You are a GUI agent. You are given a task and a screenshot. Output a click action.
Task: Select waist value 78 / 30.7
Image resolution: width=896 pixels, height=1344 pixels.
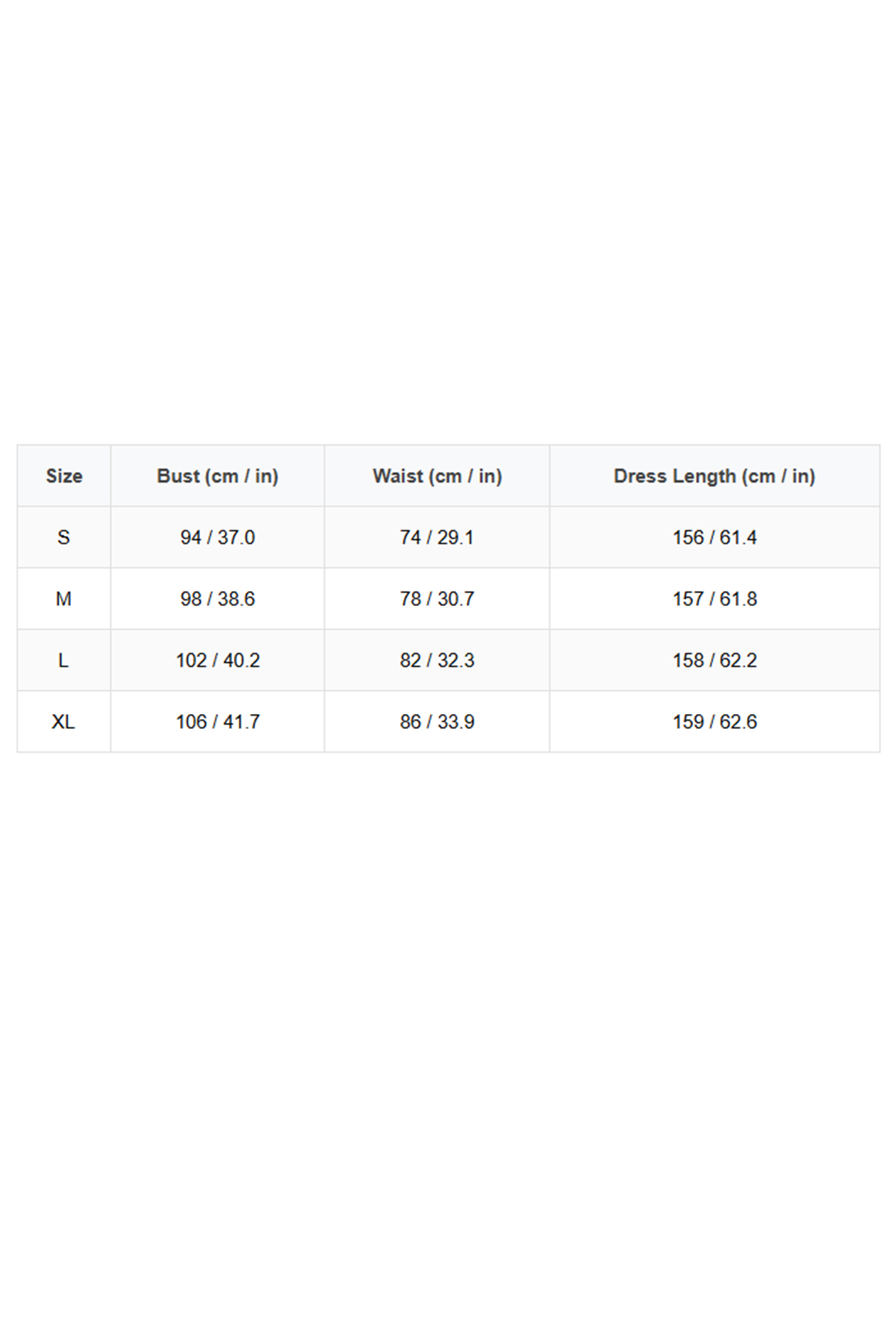point(436,599)
